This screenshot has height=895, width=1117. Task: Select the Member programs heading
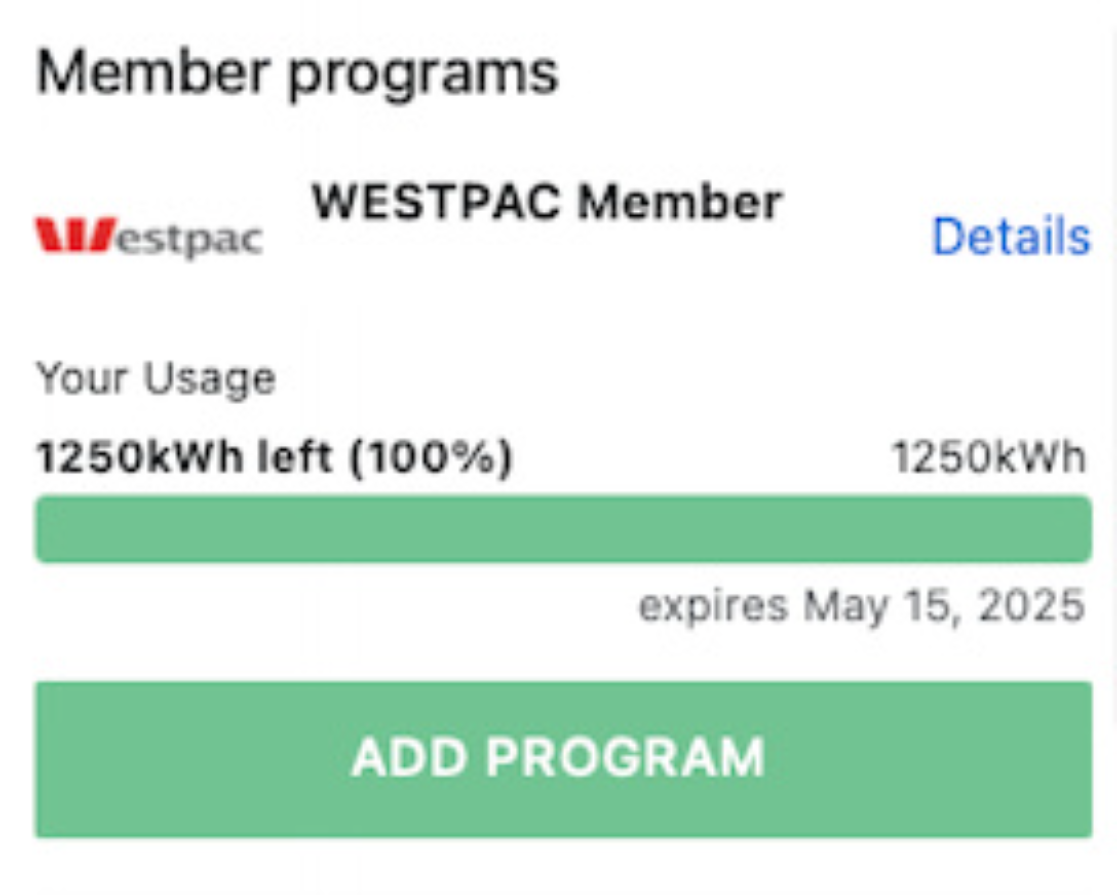click(297, 72)
